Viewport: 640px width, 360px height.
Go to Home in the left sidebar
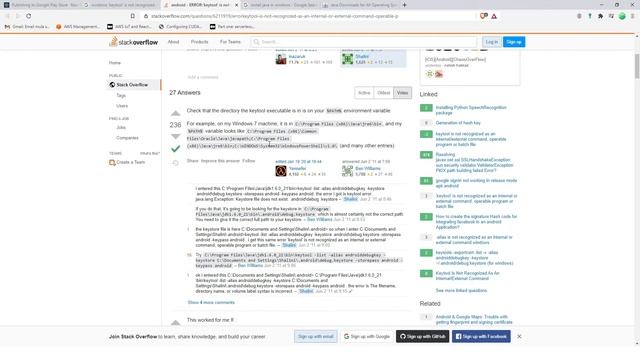pyautogui.click(x=115, y=63)
